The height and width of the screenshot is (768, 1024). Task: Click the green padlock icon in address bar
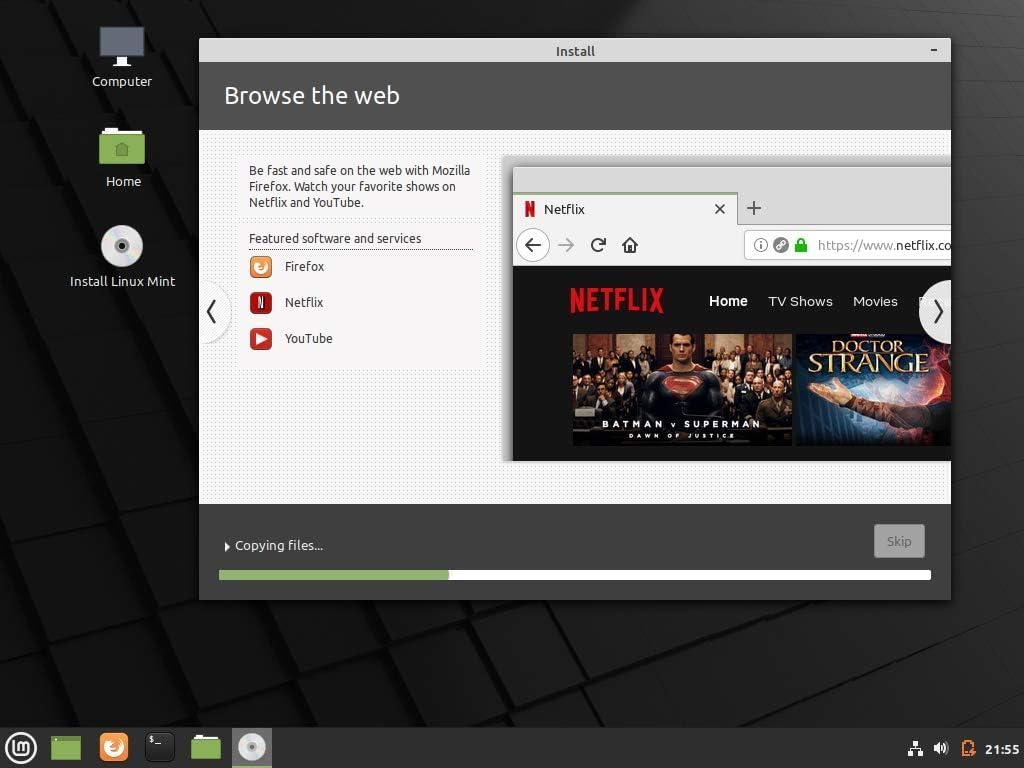(801, 245)
